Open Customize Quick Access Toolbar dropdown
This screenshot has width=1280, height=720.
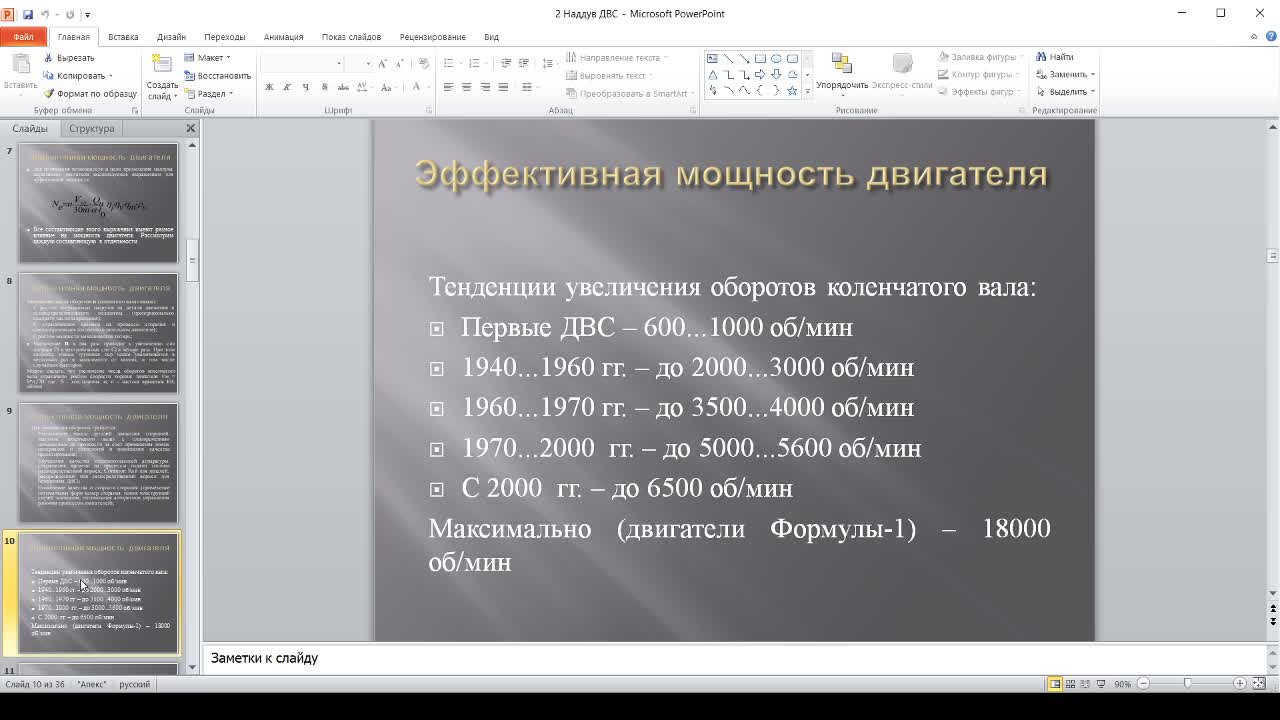click(87, 15)
